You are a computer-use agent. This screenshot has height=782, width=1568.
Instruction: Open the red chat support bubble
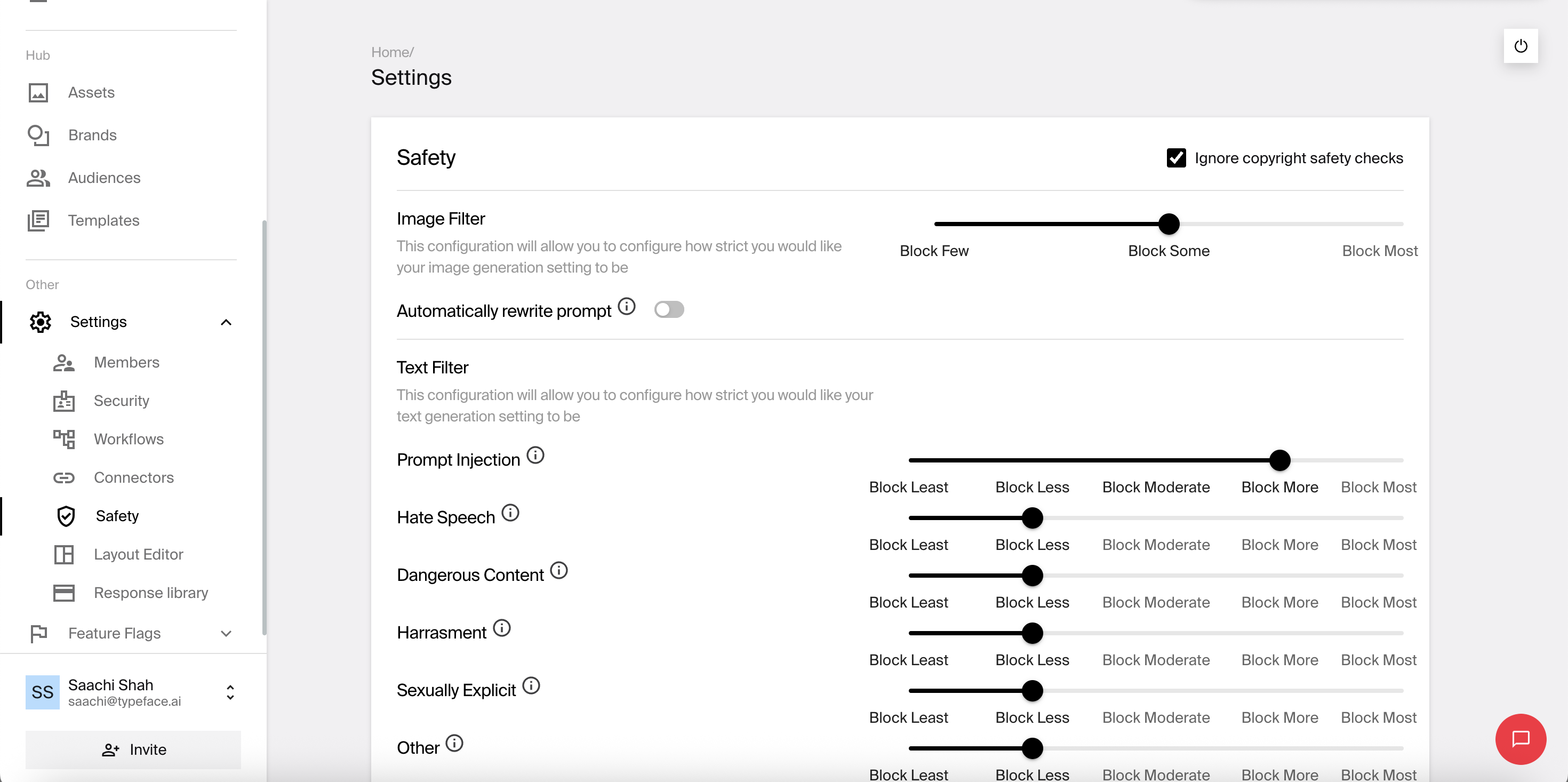1521,739
